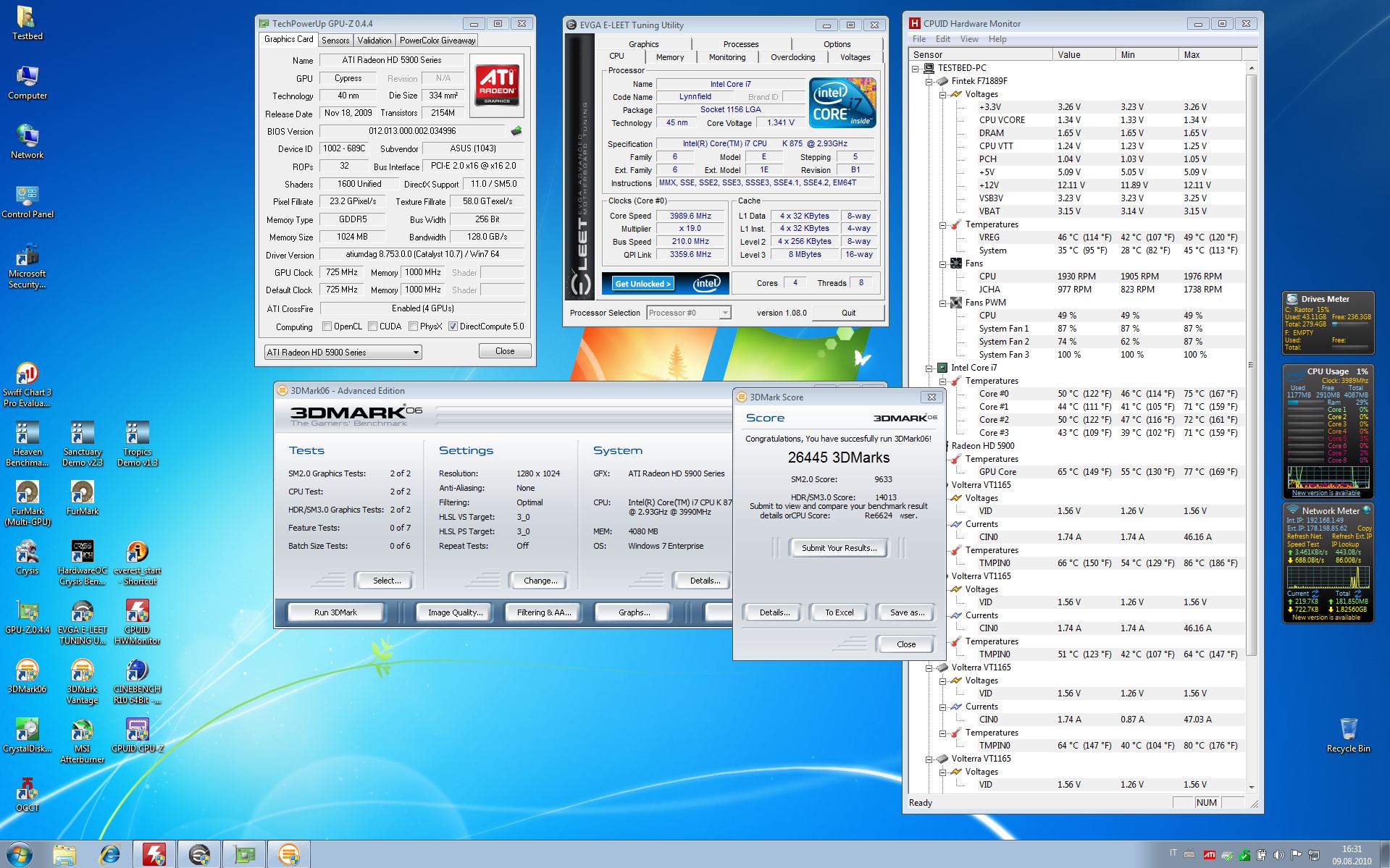1390x868 pixels.
Task: Launch Tropics Demo v1.3 shortcut
Action: [x=137, y=444]
